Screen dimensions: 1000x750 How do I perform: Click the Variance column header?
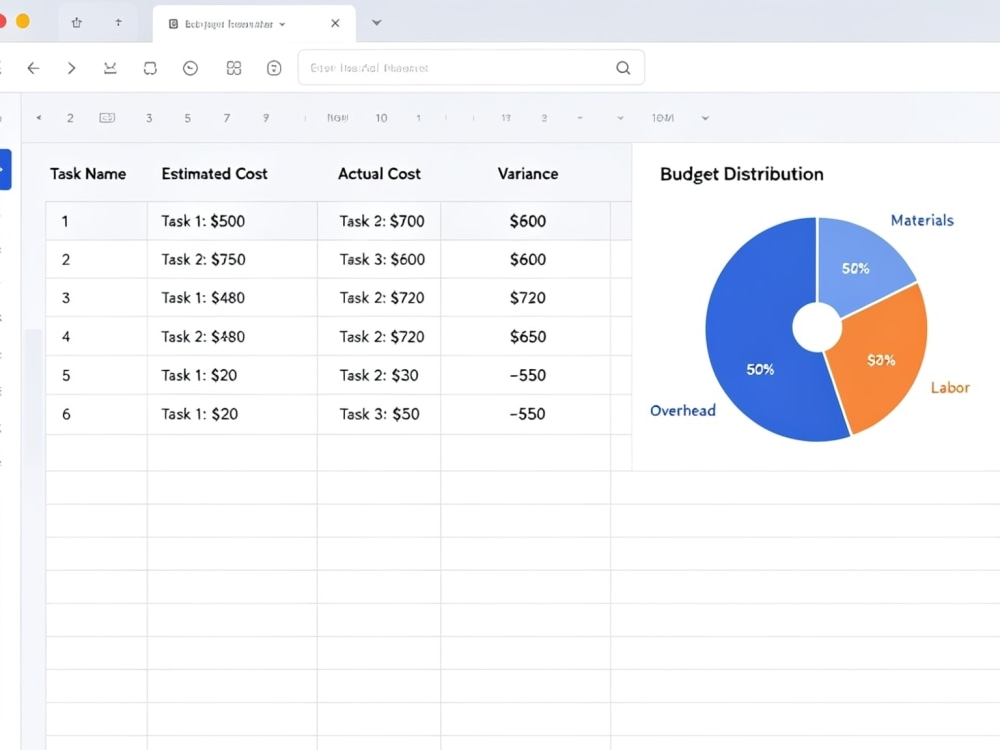(x=528, y=173)
